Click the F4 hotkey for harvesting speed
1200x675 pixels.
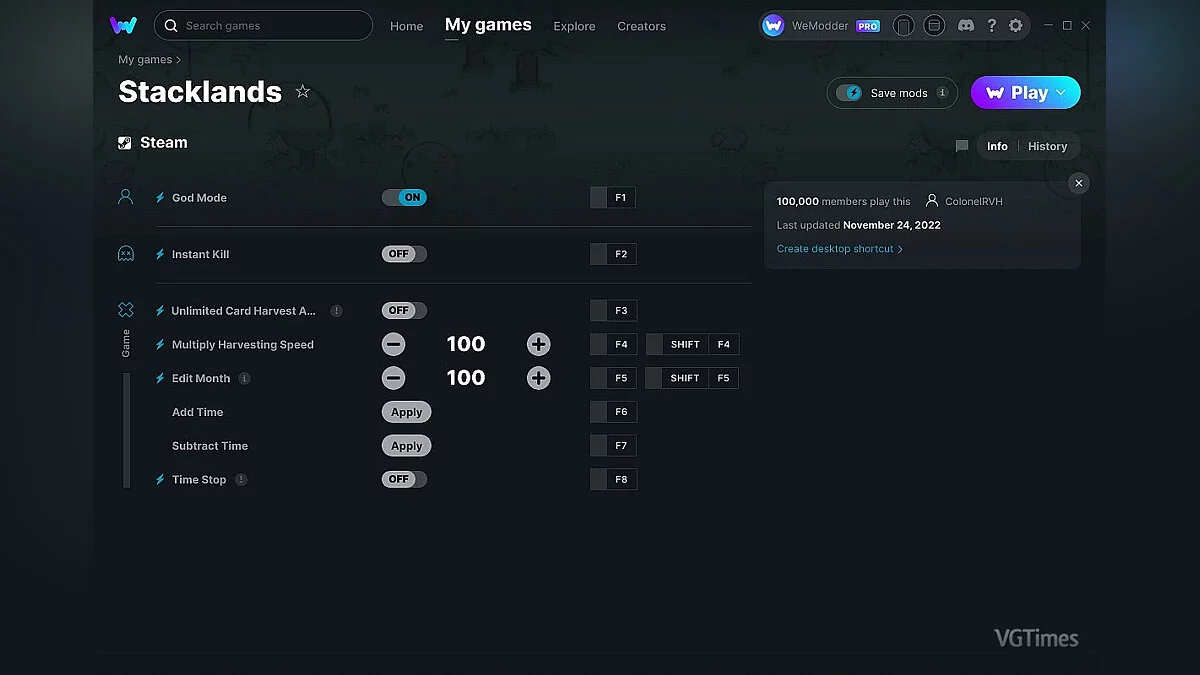pyautogui.click(x=613, y=345)
